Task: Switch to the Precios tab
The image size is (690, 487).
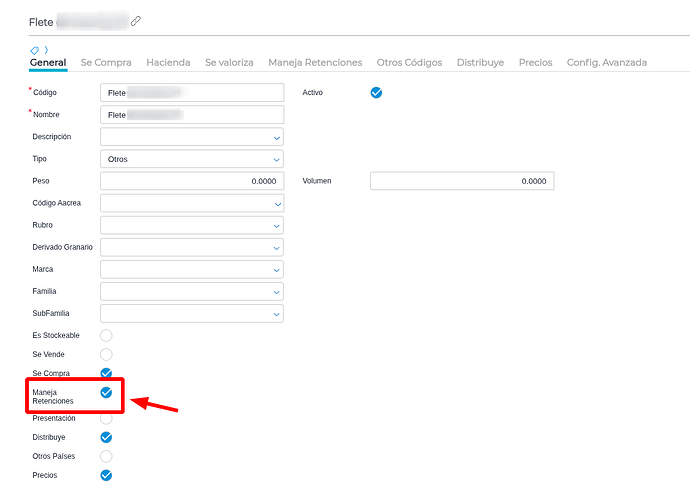Action: coord(535,62)
